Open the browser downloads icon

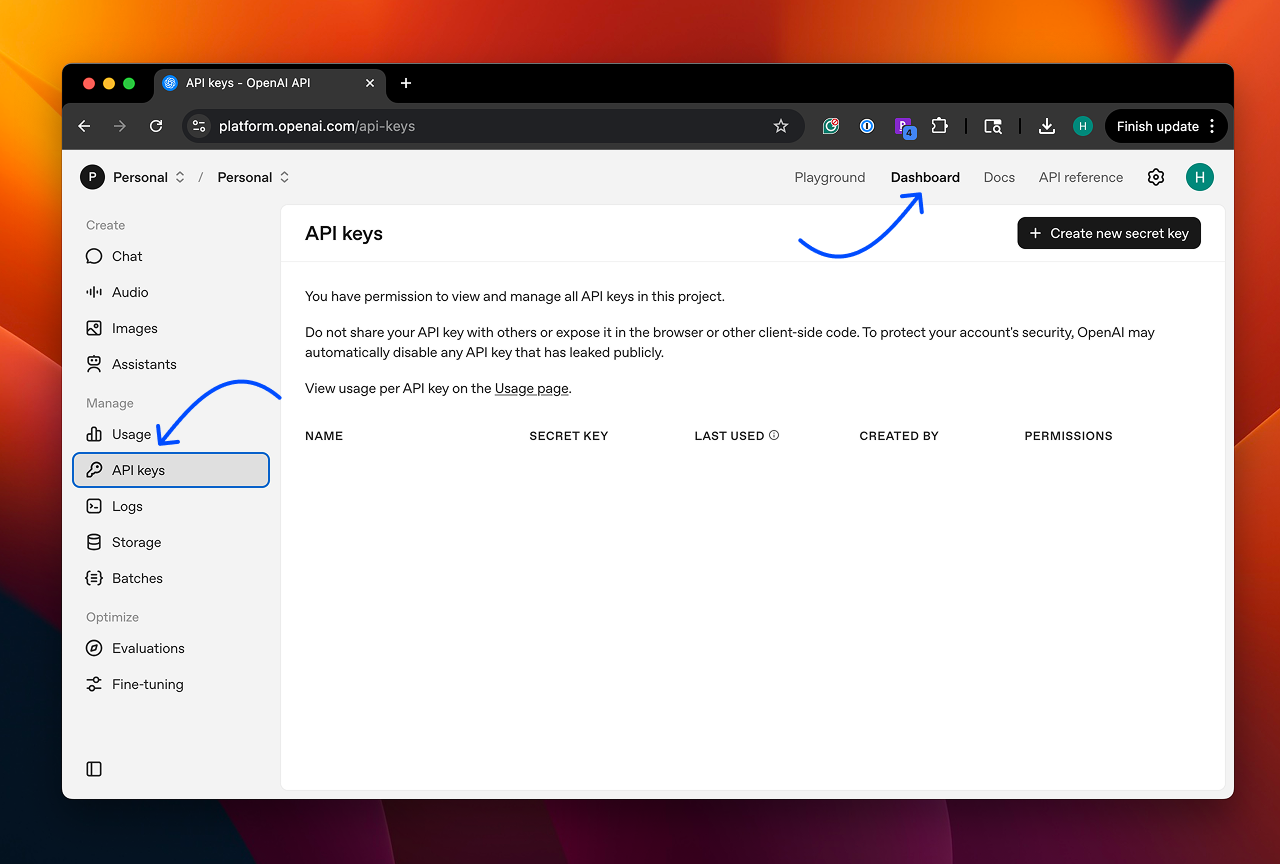click(x=1047, y=126)
